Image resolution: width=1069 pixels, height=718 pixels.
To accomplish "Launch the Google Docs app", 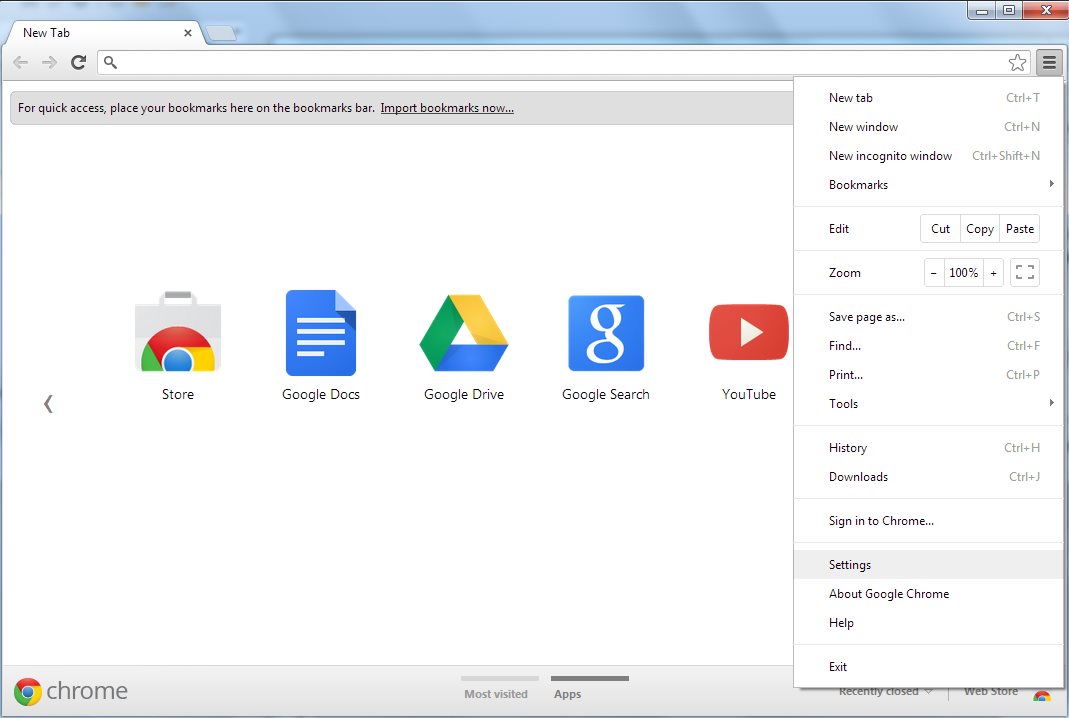I will click(x=320, y=333).
